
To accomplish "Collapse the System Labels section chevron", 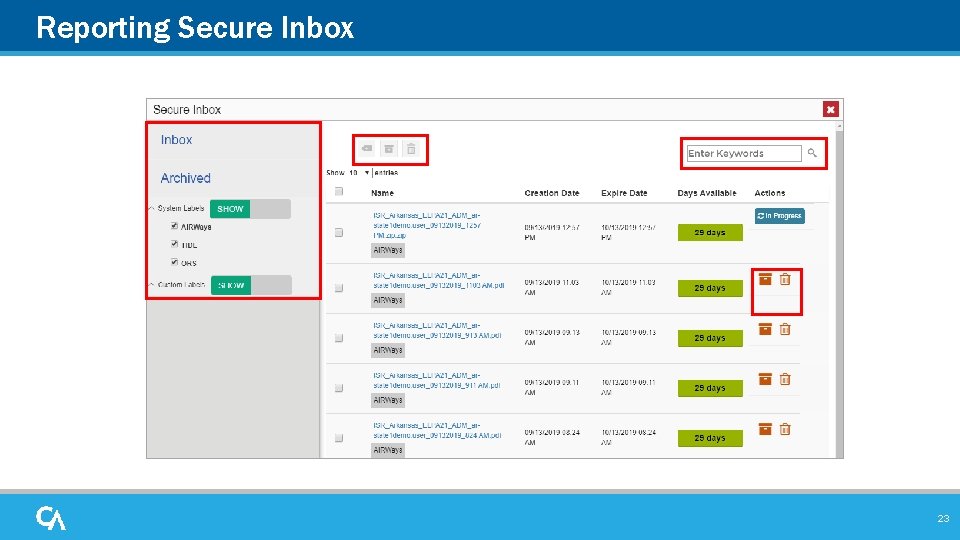I will 151,208.
